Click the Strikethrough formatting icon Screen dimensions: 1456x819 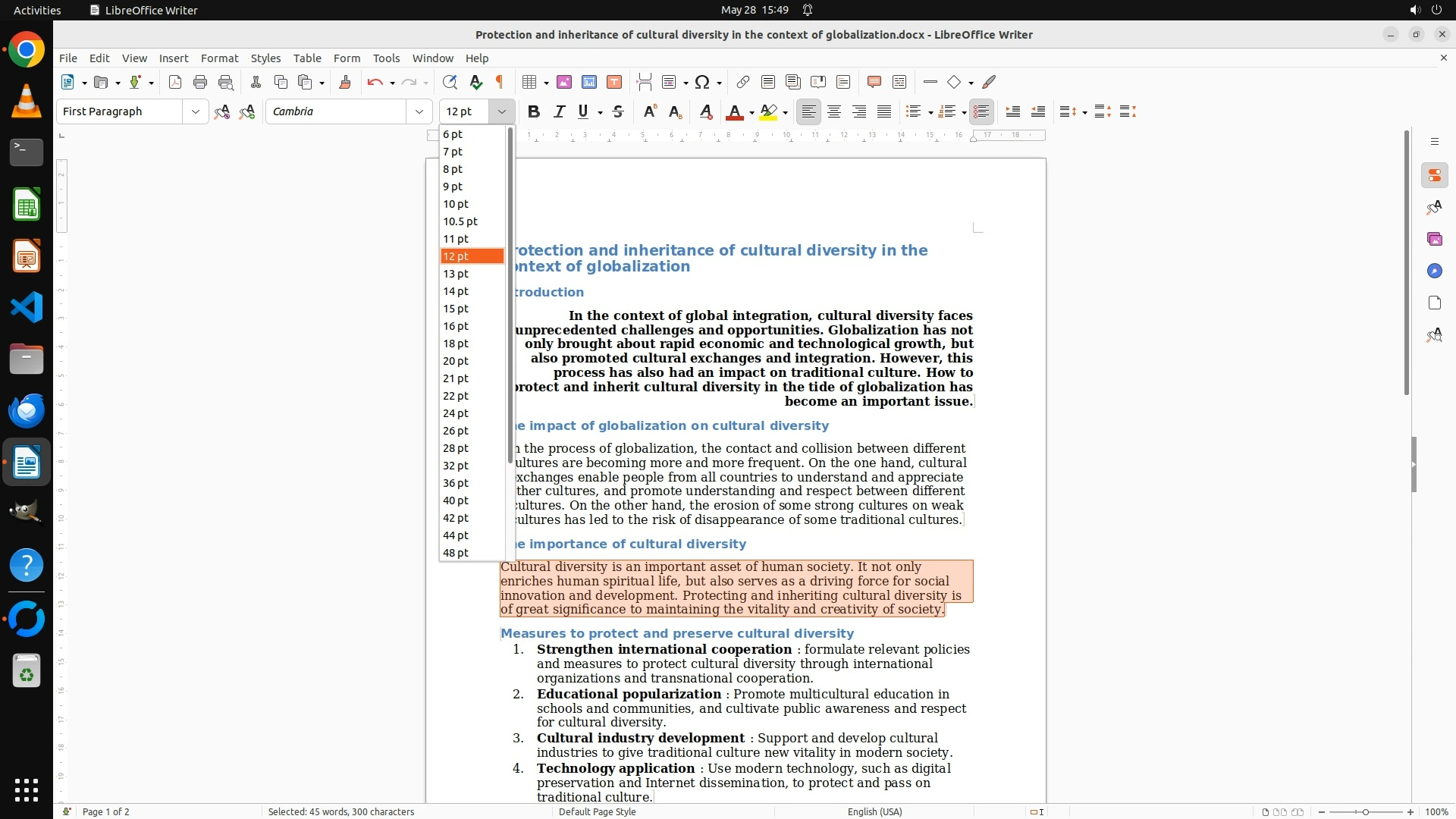point(618,111)
